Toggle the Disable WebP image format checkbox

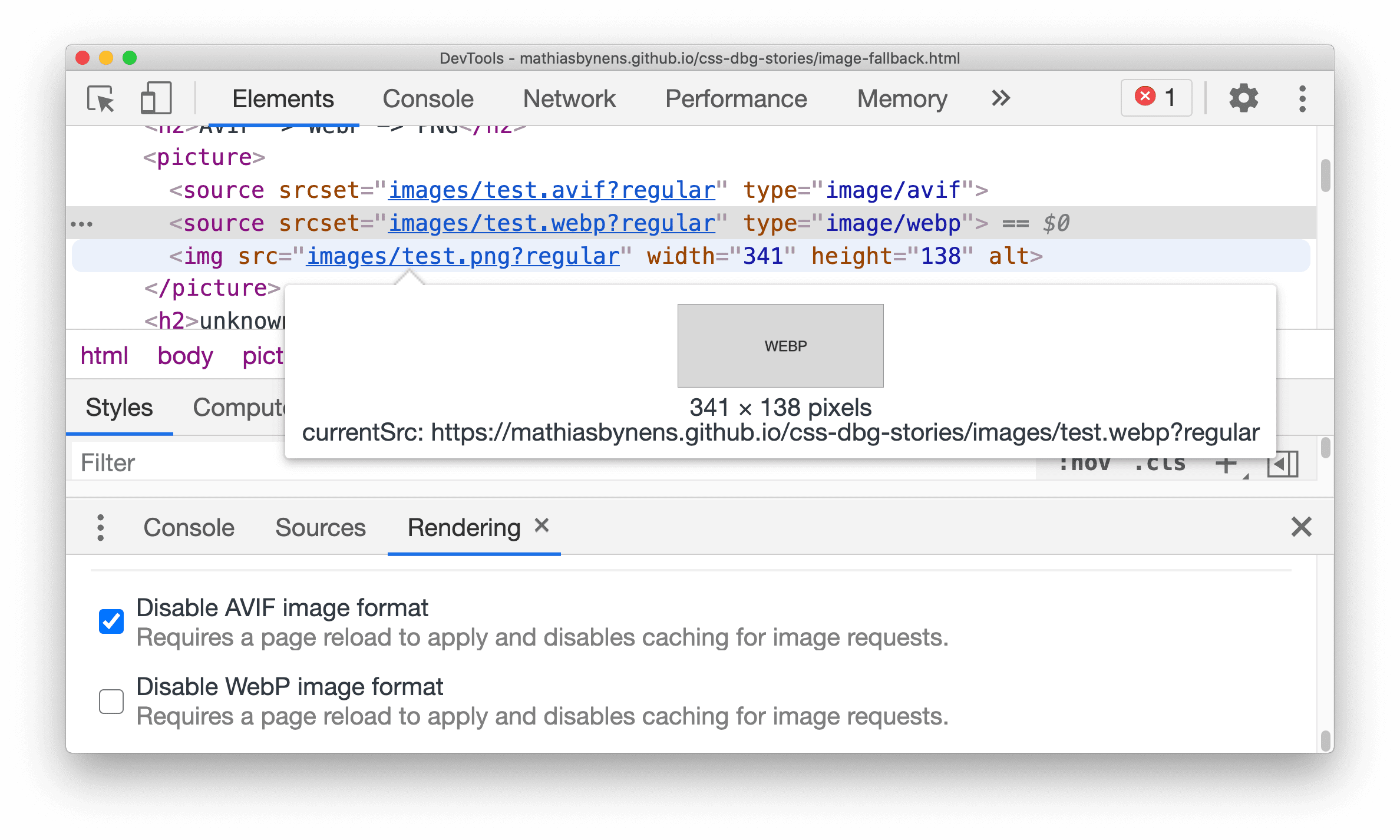coord(111,700)
